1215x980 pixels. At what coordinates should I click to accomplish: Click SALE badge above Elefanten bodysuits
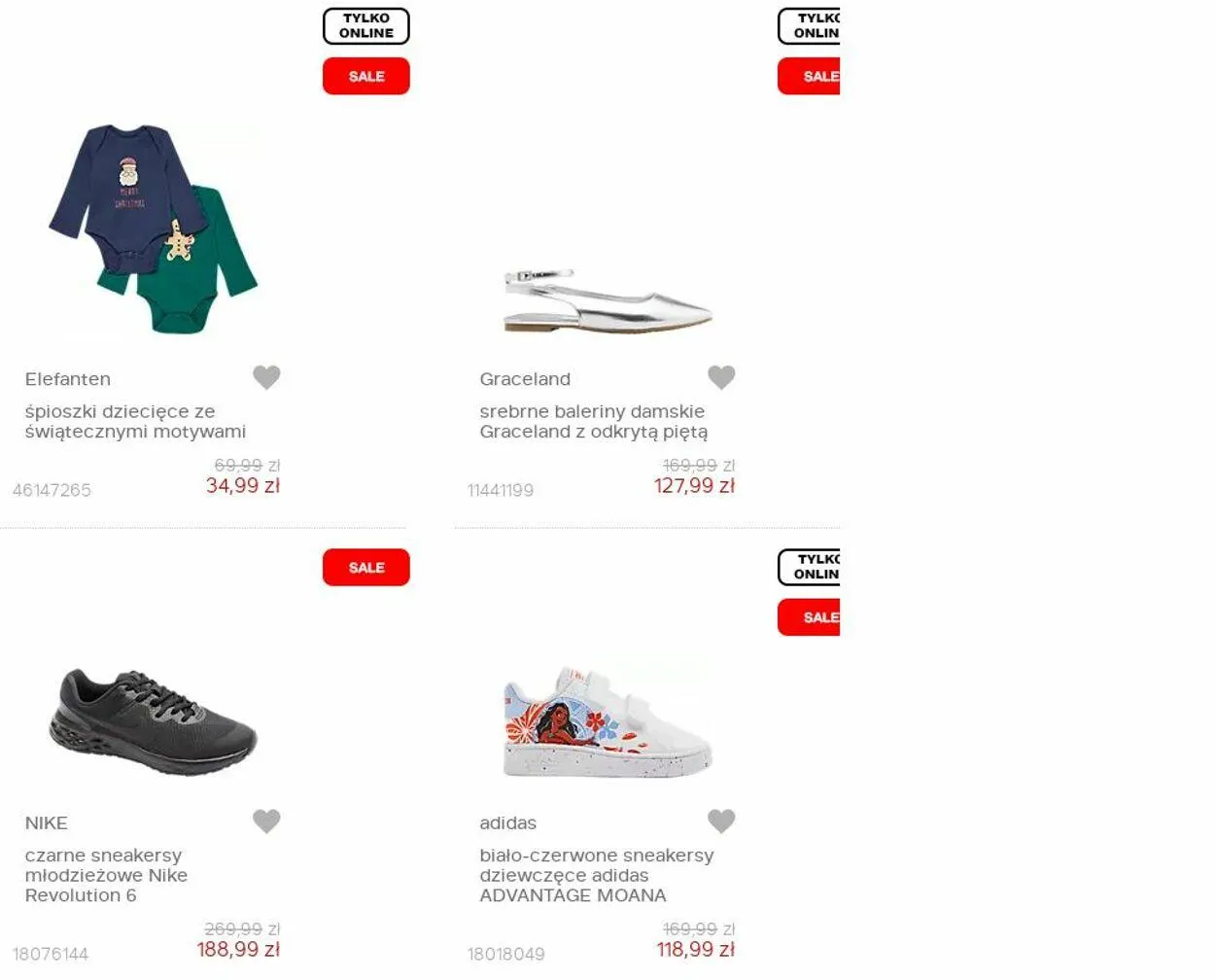(366, 76)
